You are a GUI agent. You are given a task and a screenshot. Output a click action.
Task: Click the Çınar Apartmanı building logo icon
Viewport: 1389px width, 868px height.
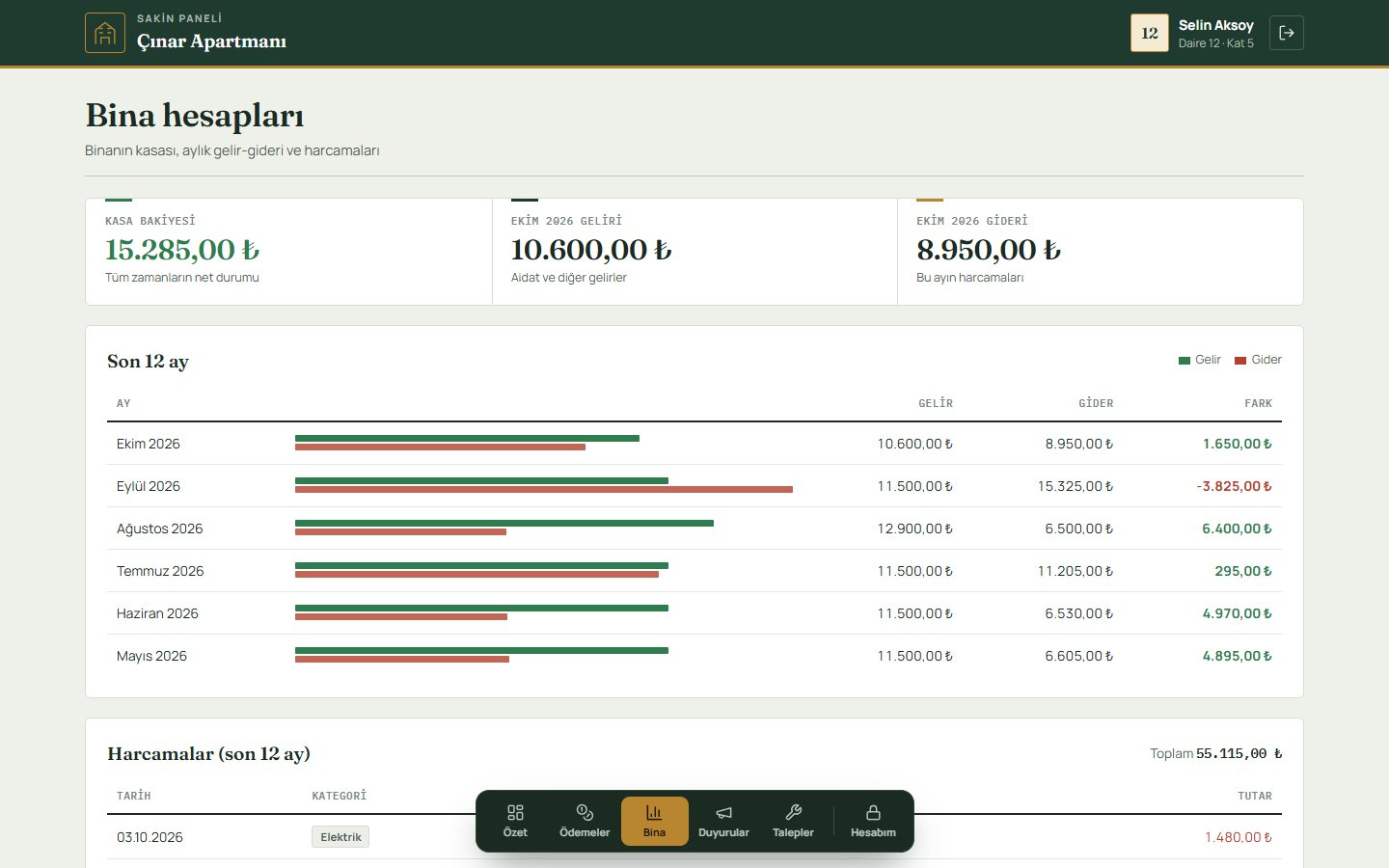point(105,33)
